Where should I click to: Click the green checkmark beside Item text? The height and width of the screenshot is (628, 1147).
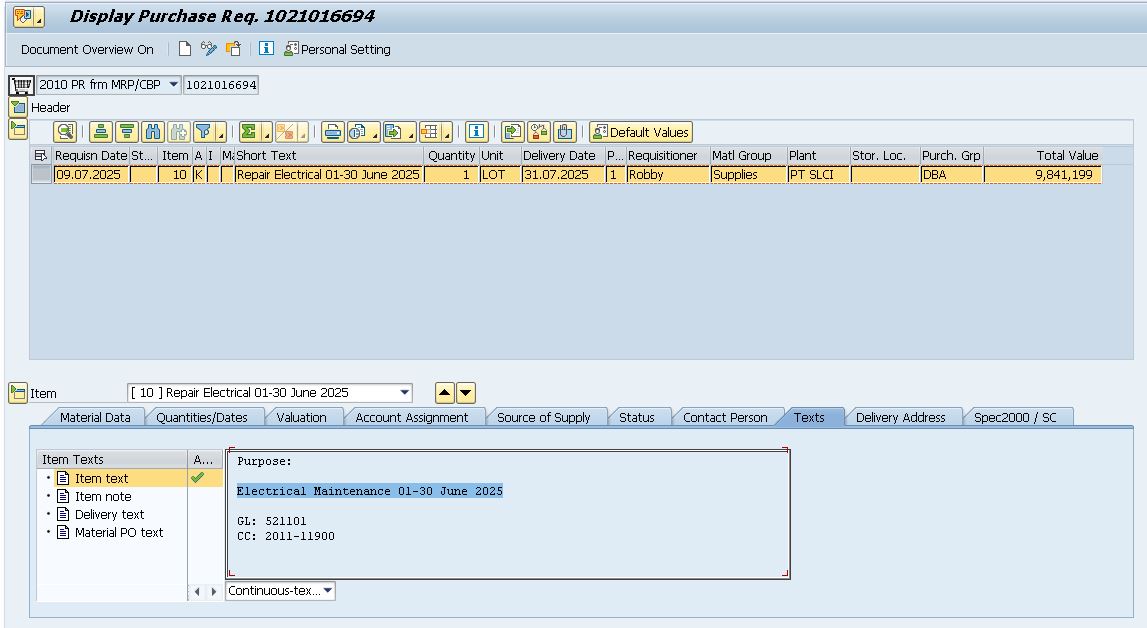[197, 478]
